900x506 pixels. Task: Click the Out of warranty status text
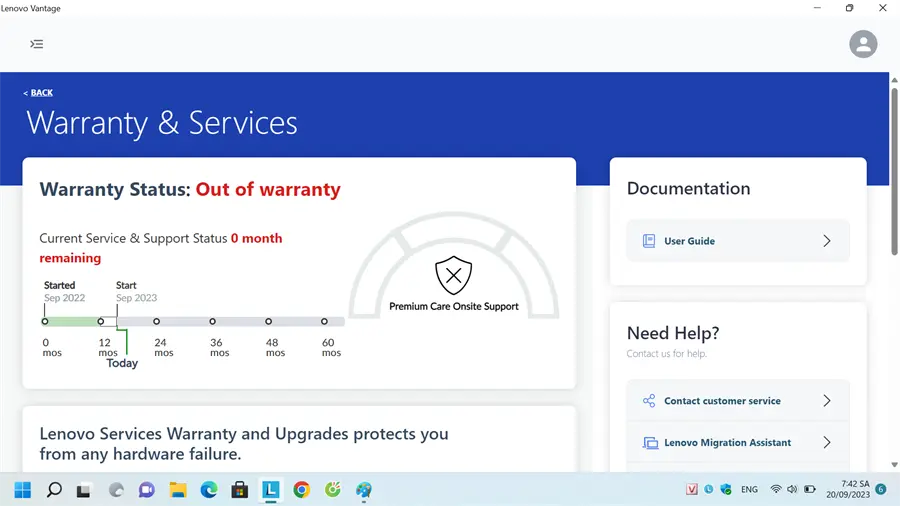coord(268,189)
